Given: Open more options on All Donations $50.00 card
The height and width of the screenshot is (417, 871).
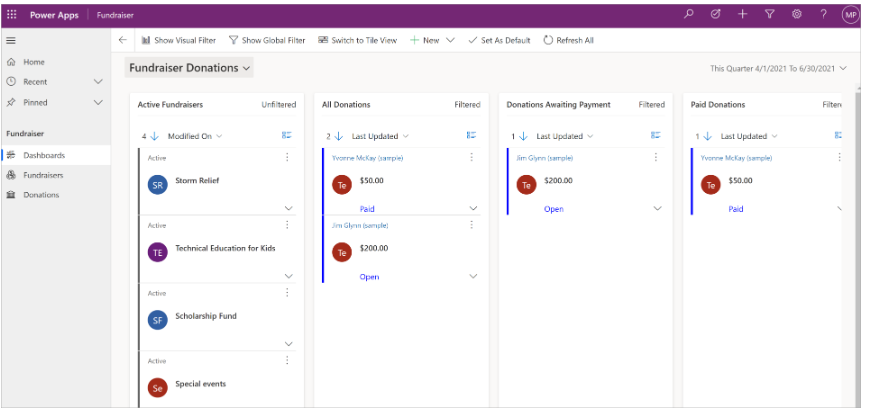Looking at the screenshot, I should (x=472, y=158).
